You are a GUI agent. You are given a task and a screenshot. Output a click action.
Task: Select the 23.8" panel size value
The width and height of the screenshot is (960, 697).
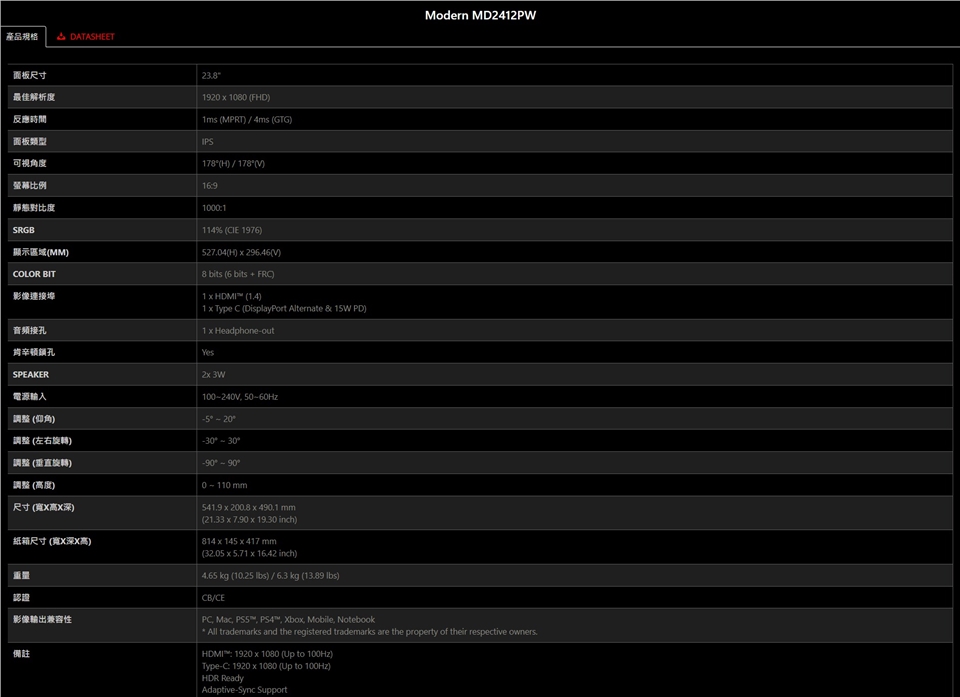[x=211, y=75]
